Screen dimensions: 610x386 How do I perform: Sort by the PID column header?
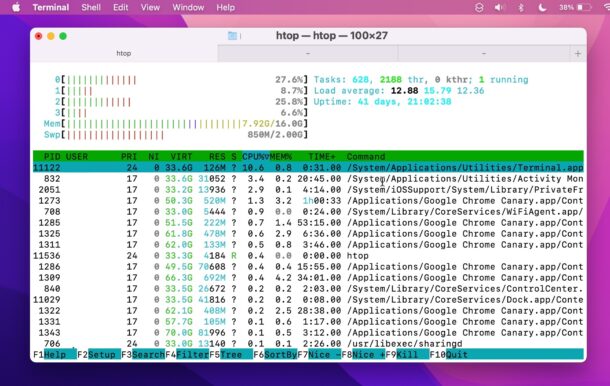pos(52,156)
